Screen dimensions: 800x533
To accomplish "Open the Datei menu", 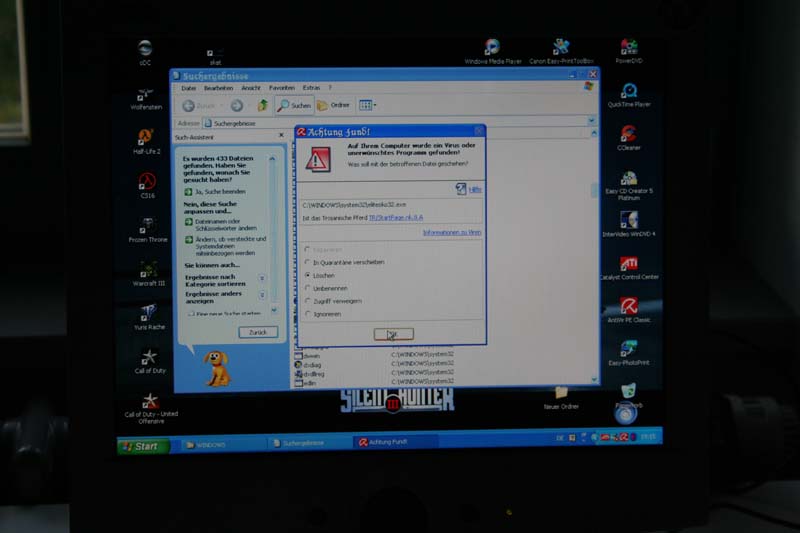I will tap(188, 88).
